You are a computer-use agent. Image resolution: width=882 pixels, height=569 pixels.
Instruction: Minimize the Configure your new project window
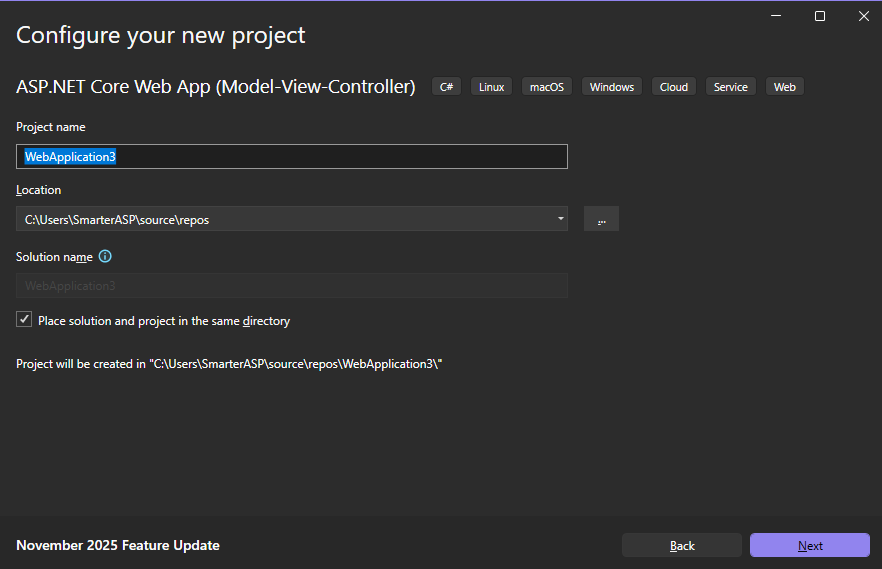click(776, 16)
